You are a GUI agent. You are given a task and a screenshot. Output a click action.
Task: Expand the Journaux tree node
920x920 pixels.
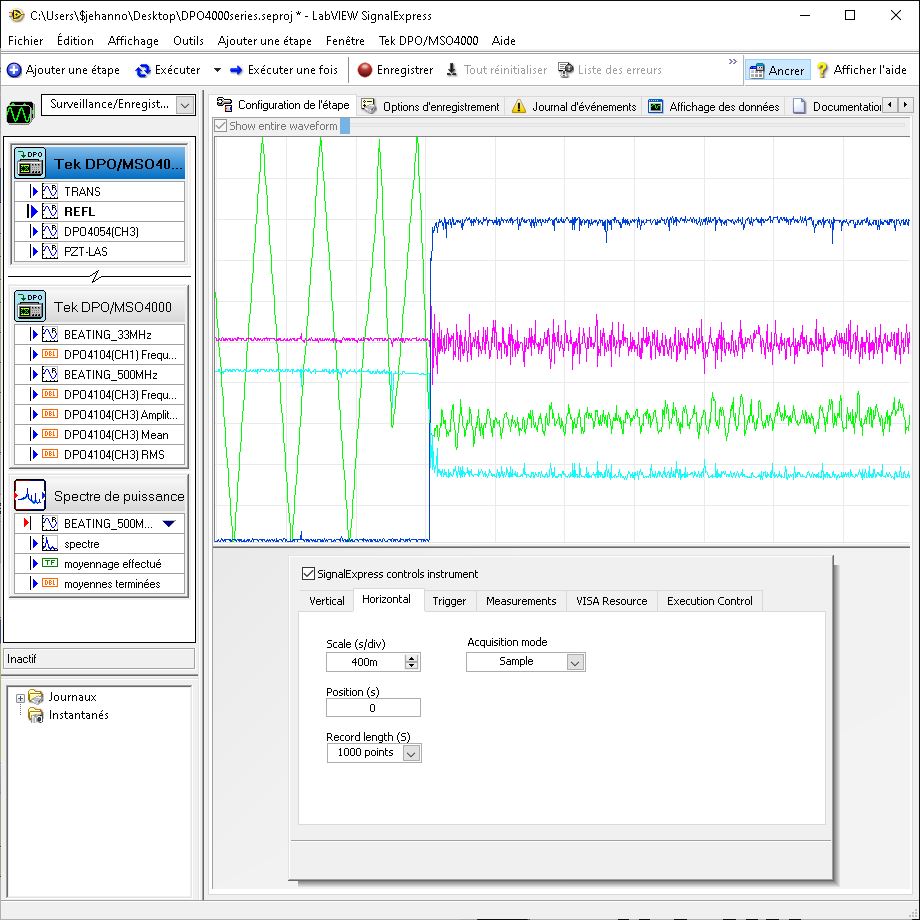(20, 697)
